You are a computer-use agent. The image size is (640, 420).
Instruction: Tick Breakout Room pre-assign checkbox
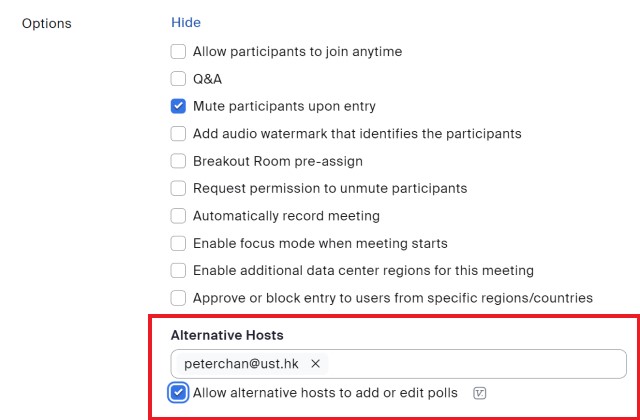click(178, 161)
